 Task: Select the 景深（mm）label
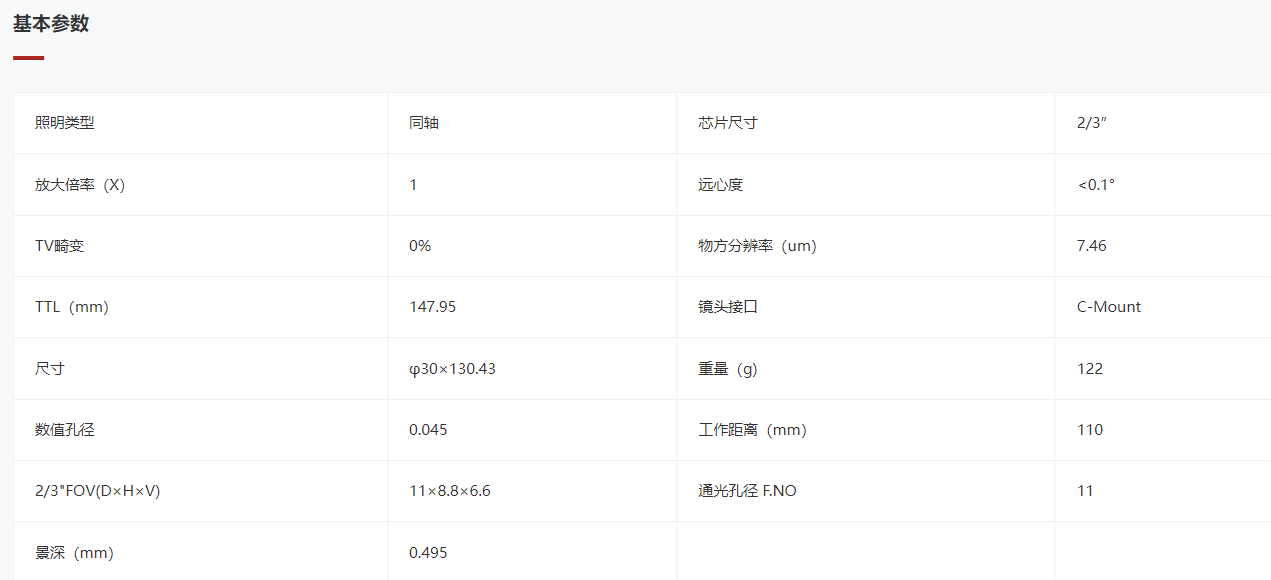pos(73,553)
